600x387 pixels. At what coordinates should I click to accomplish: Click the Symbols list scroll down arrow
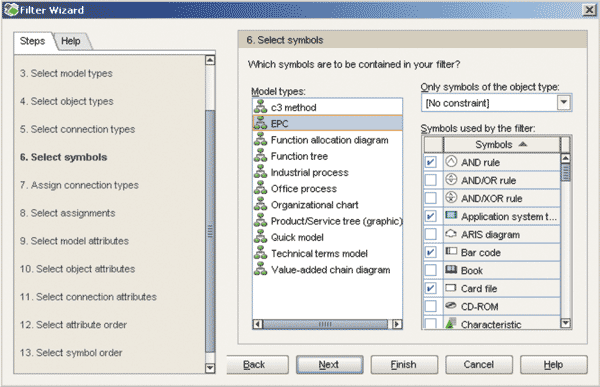coord(565,323)
